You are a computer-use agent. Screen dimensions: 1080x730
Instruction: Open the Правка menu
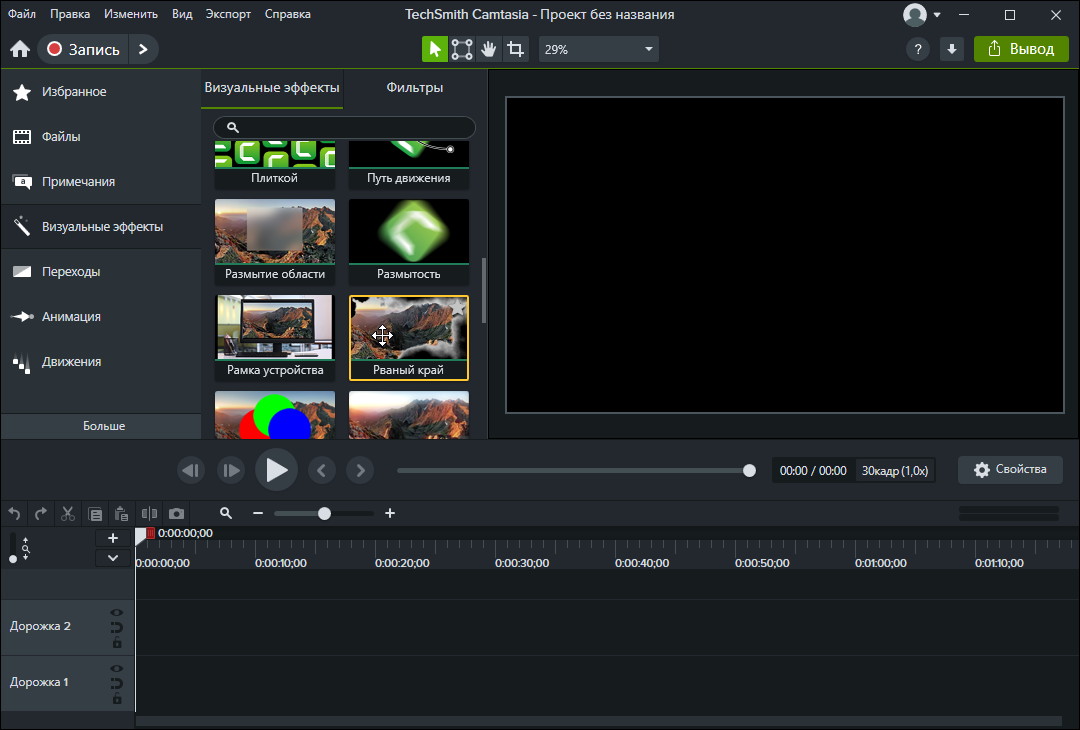tap(70, 14)
